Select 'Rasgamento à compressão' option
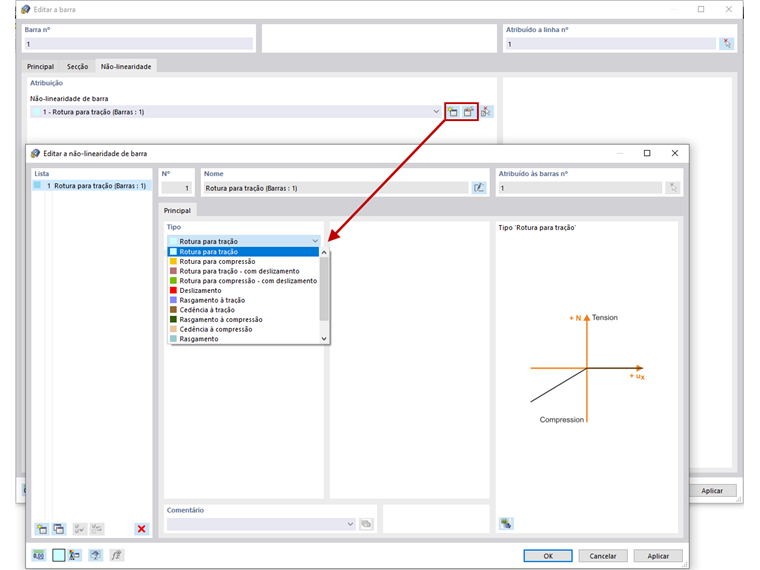Viewport: 760px width, 570px height. [243, 319]
